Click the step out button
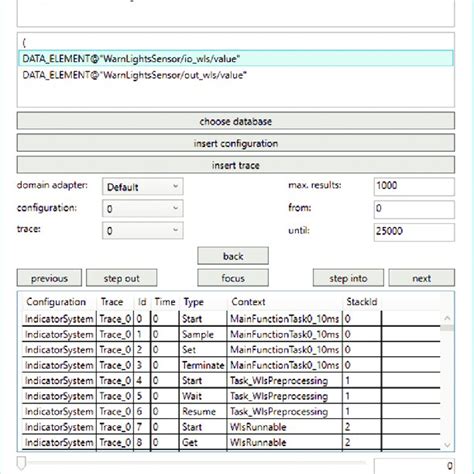The image size is (474, 474). tap(122, 278)
